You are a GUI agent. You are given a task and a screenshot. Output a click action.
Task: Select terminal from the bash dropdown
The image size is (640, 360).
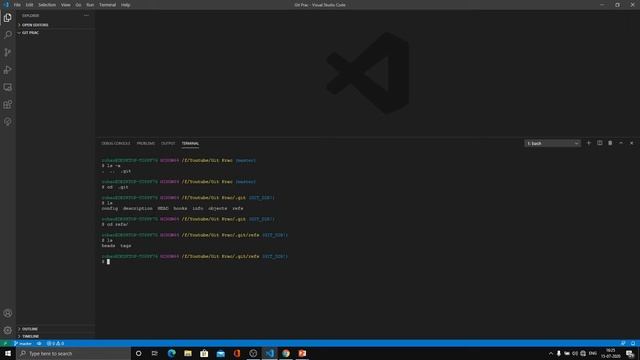click(x=552, y=143)
